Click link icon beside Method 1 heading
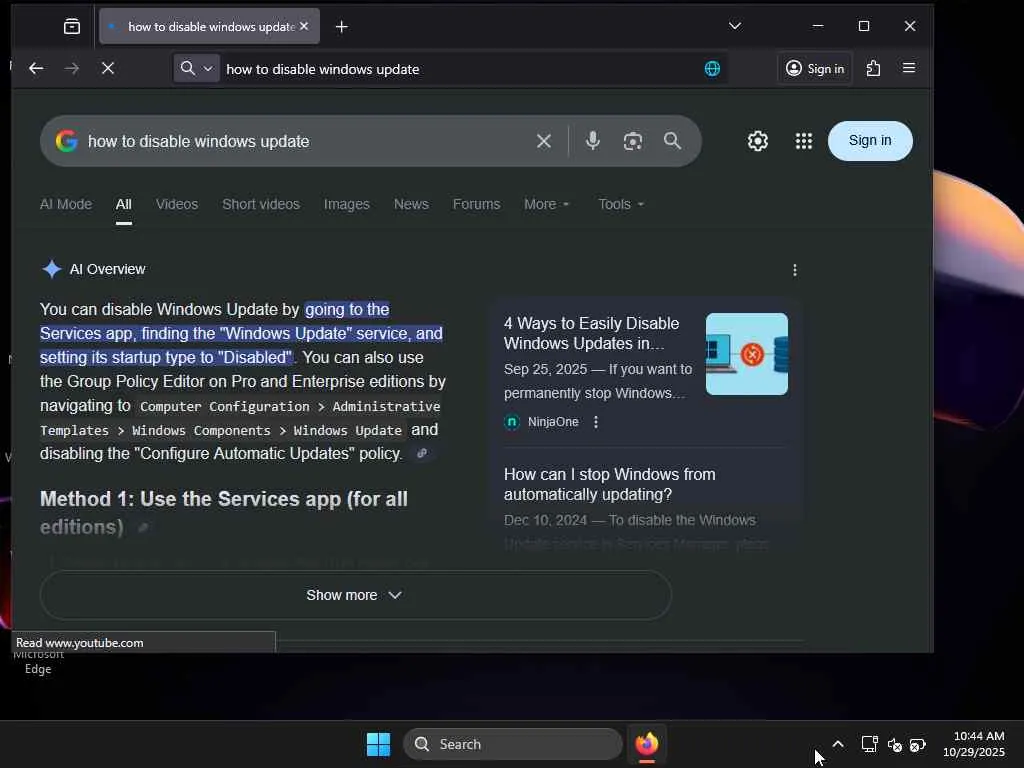The image size is (1024, 768). tap(143, 527)
